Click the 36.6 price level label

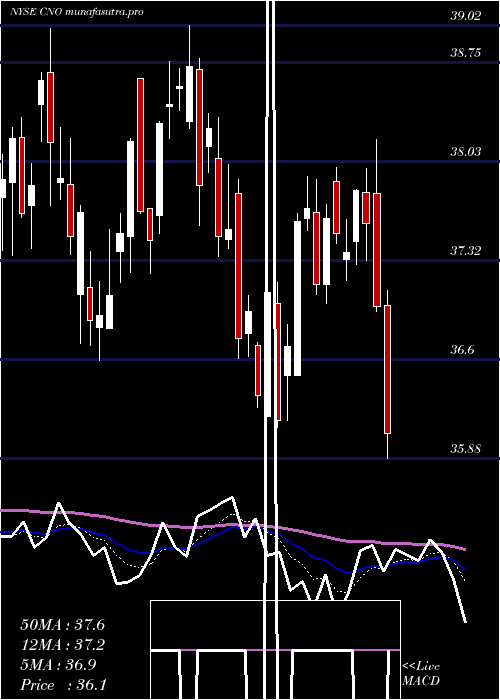click(462, 350)
